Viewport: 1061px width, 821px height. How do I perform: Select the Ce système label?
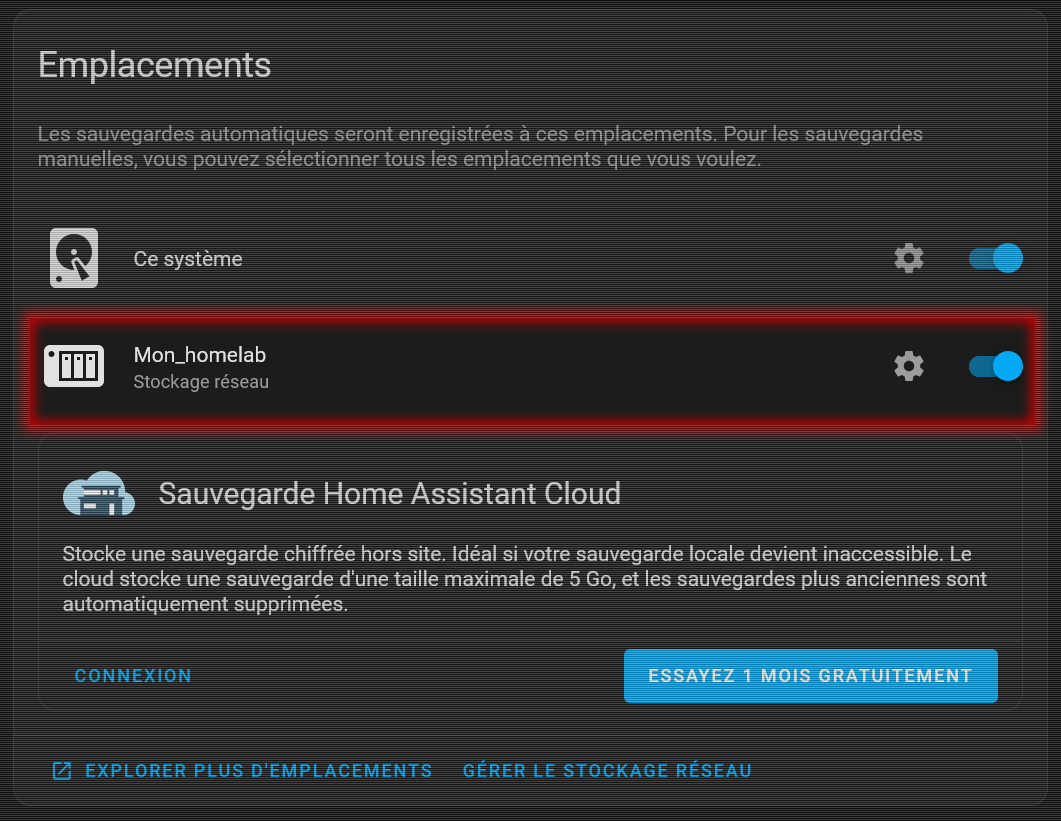point(188,259)
